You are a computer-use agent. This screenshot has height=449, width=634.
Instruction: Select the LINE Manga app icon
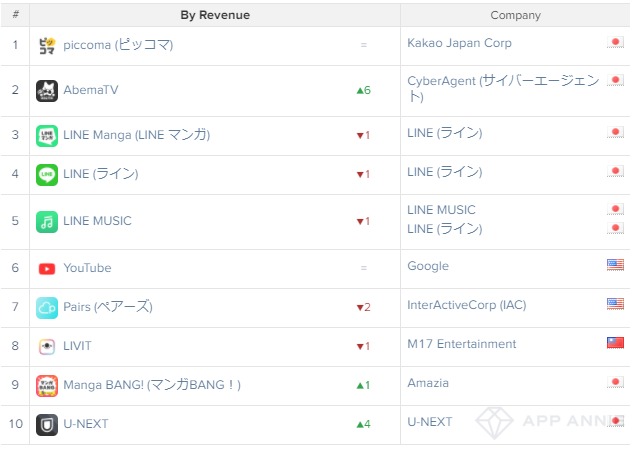click(46, 135)
